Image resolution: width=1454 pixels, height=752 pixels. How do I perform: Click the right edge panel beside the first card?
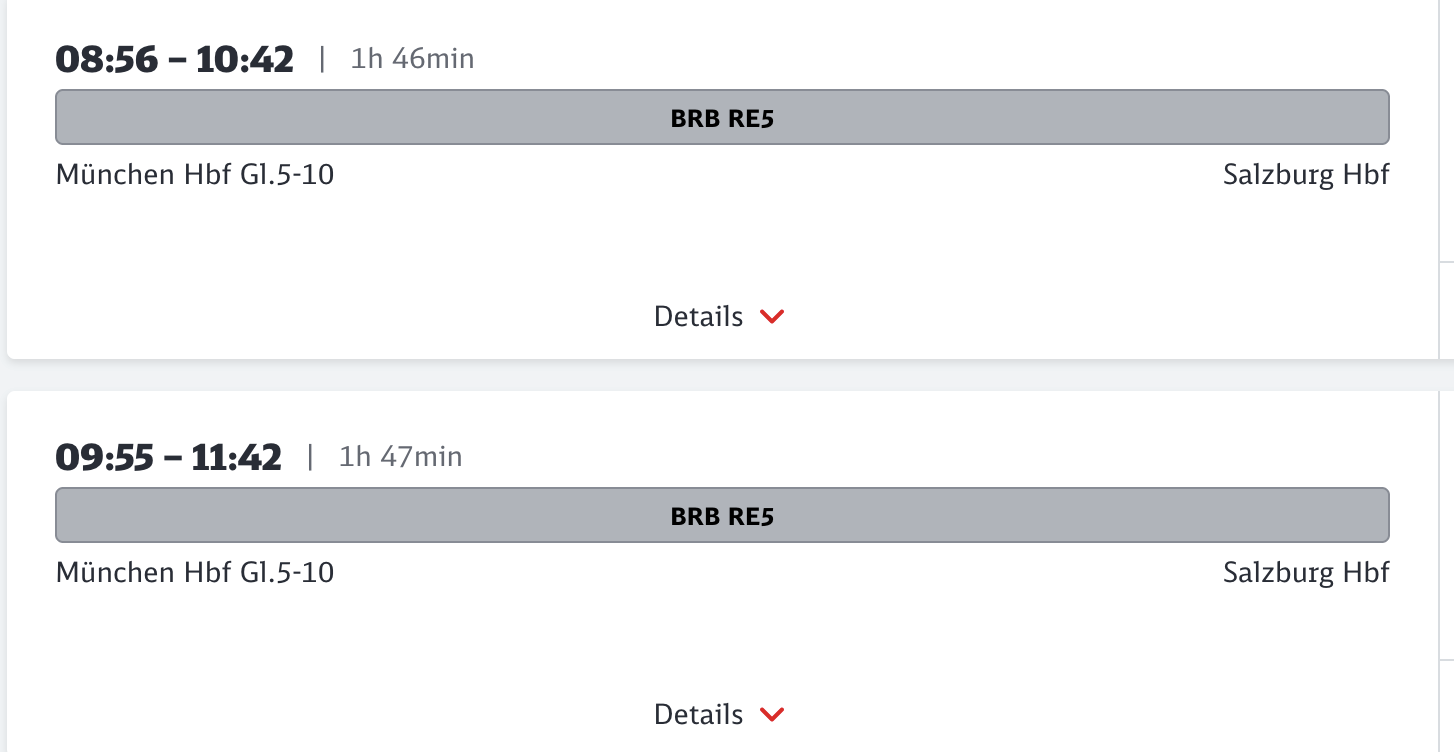point(1449,180)
